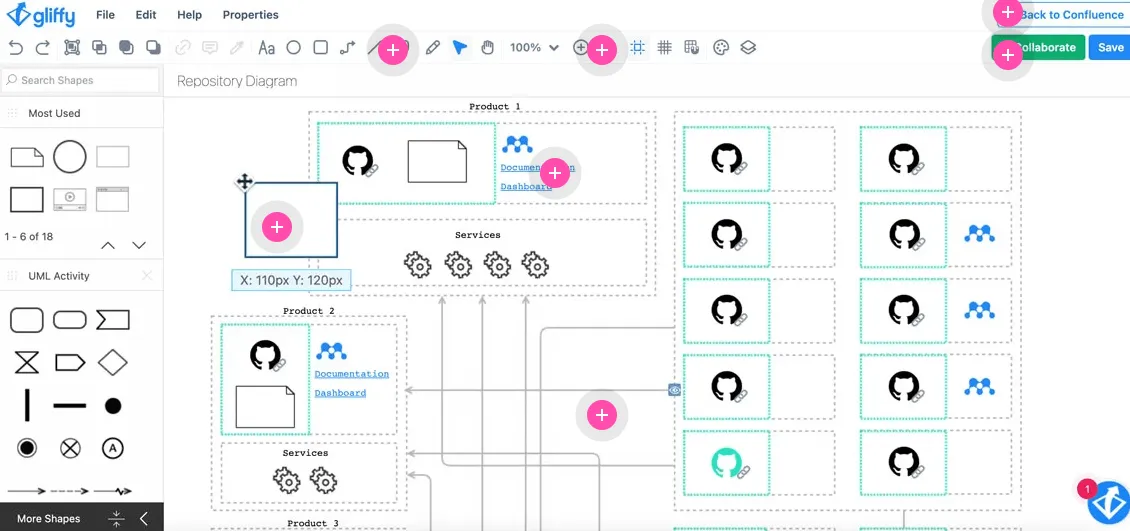Select the text tool (Aa)
The height and width of the screenshot is (531, 1130).
(x=267, y=48)
